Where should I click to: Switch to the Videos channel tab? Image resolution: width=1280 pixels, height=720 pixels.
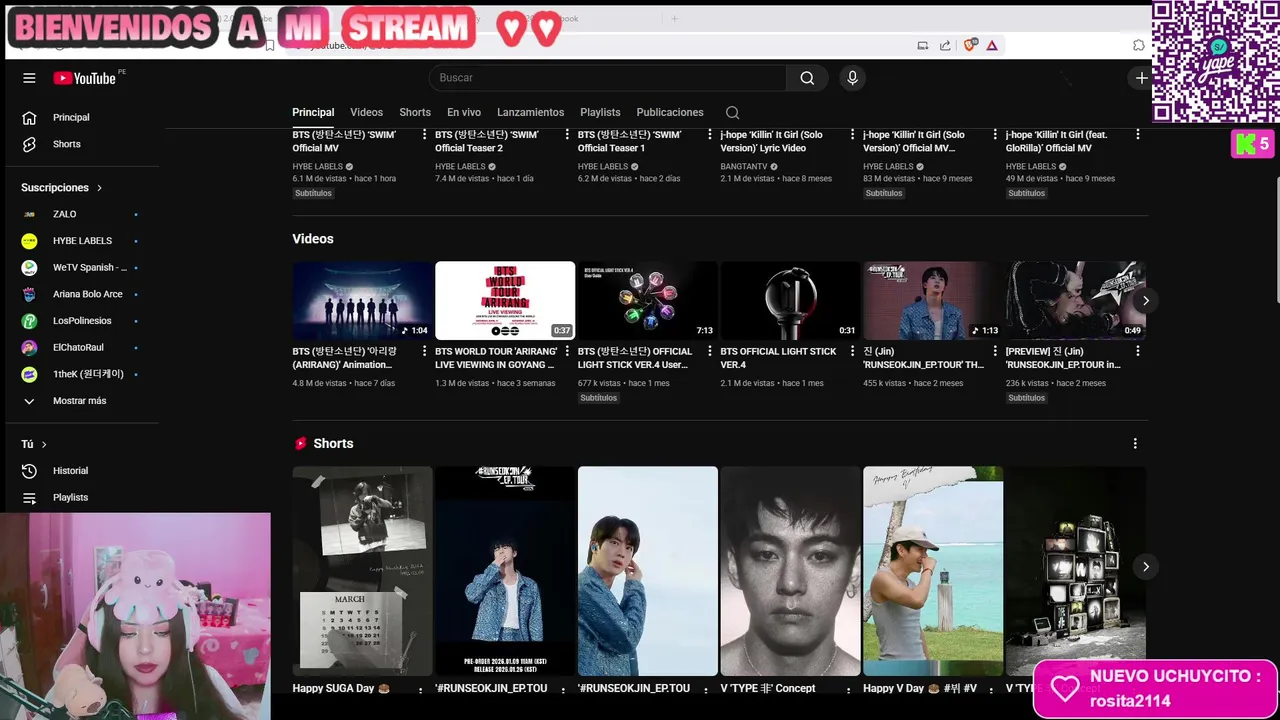[x=366, y=112]
